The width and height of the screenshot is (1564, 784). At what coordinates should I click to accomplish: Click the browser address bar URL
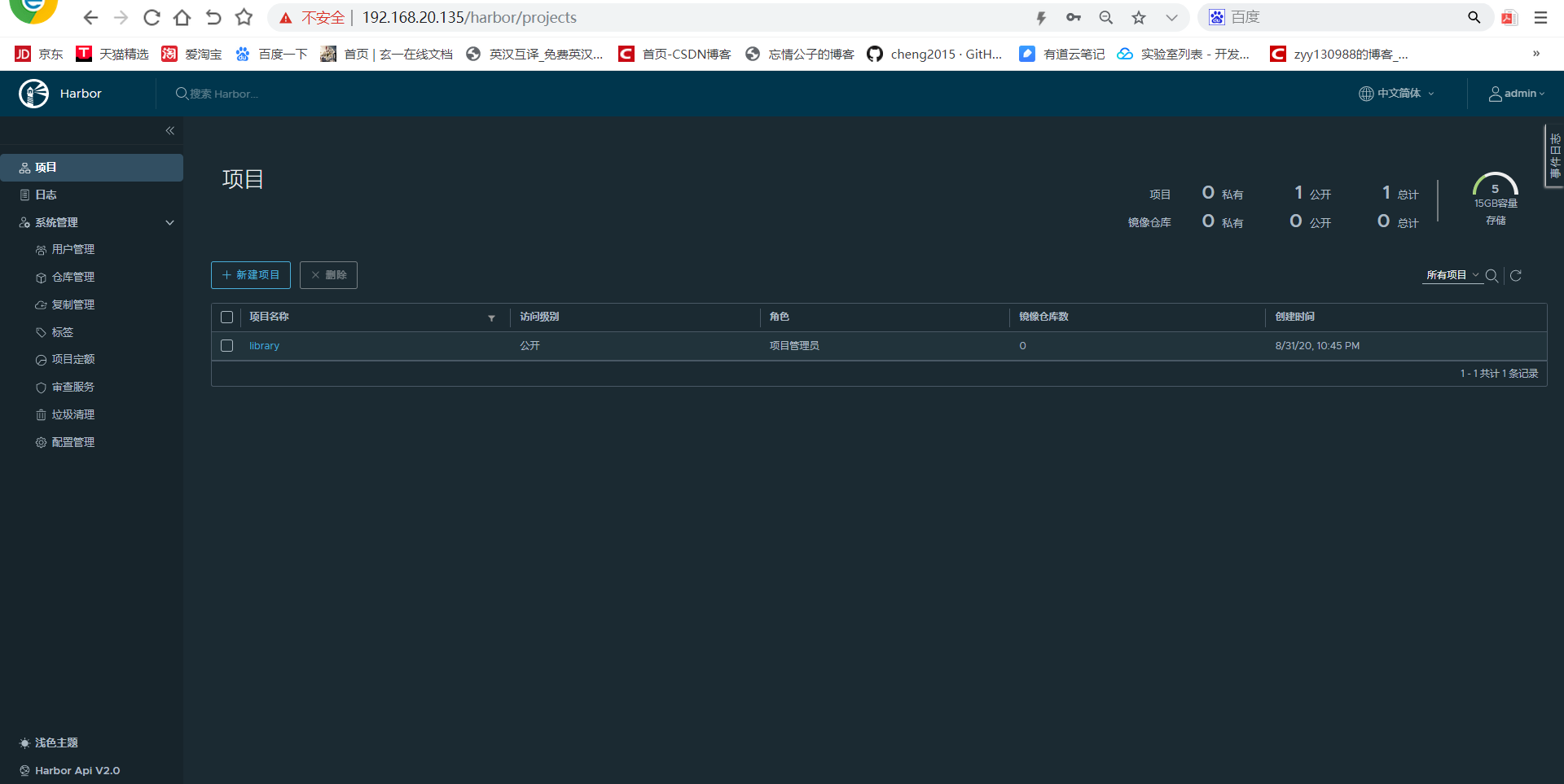click(469, 18)
